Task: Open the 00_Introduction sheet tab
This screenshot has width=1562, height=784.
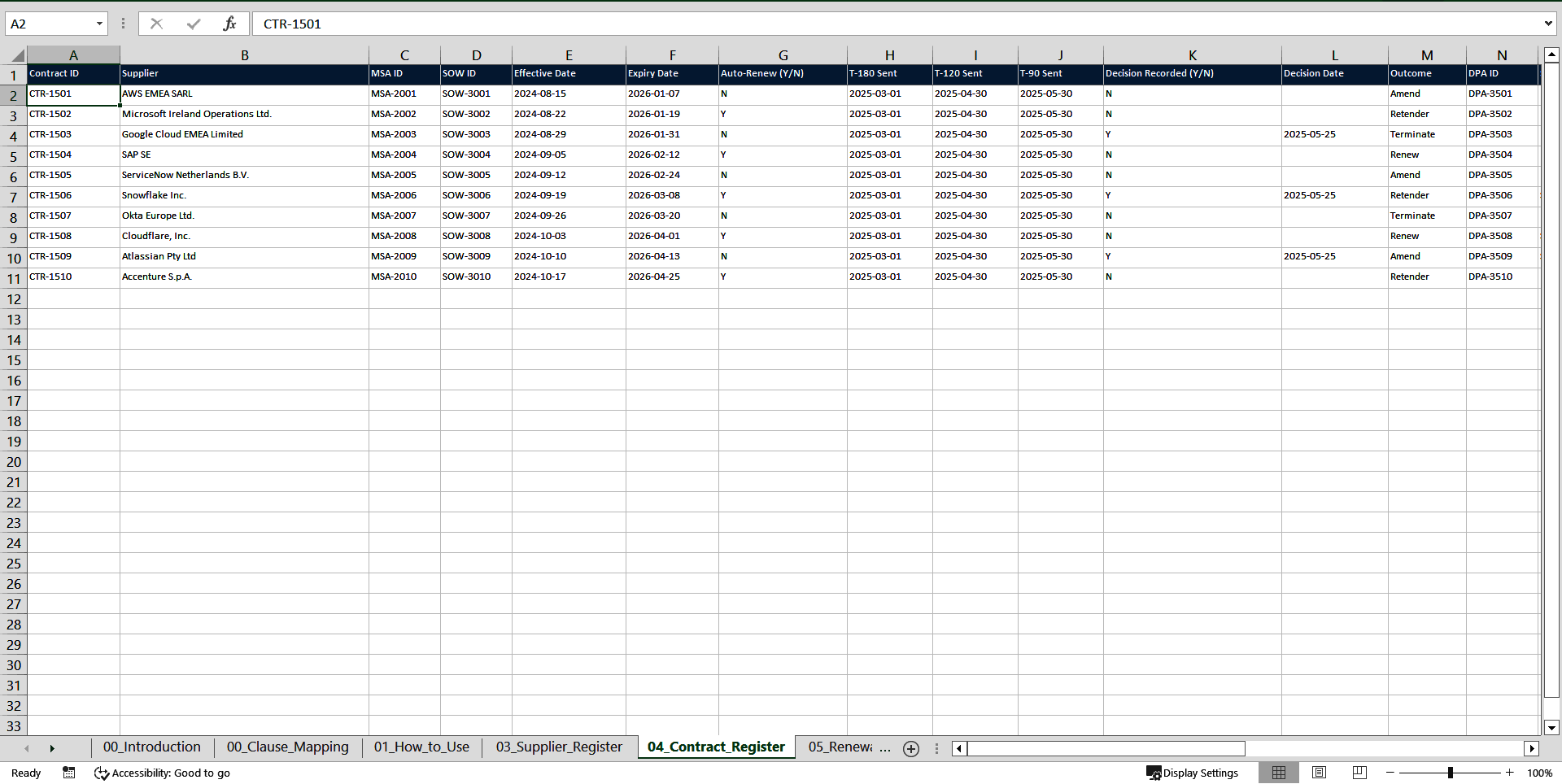Action: (151, 747)
